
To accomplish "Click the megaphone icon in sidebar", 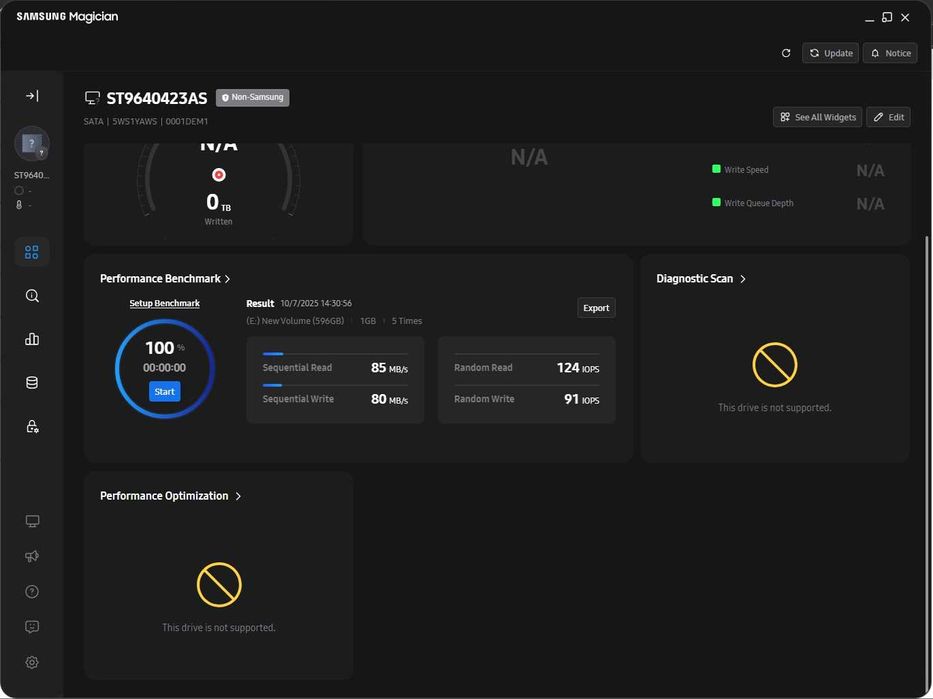I will coord(32,556).
